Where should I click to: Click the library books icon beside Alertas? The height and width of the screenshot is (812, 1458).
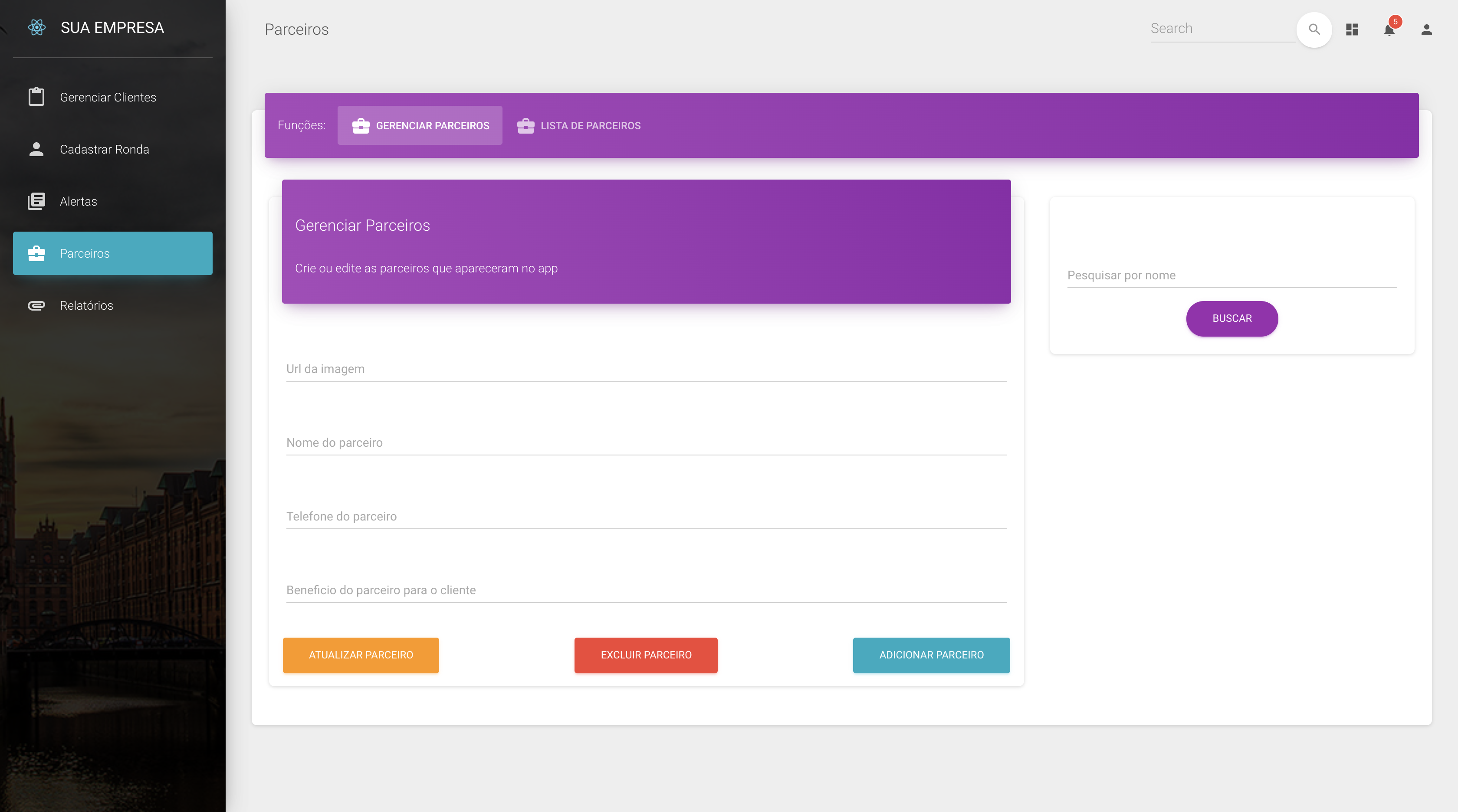click(36, 201)
